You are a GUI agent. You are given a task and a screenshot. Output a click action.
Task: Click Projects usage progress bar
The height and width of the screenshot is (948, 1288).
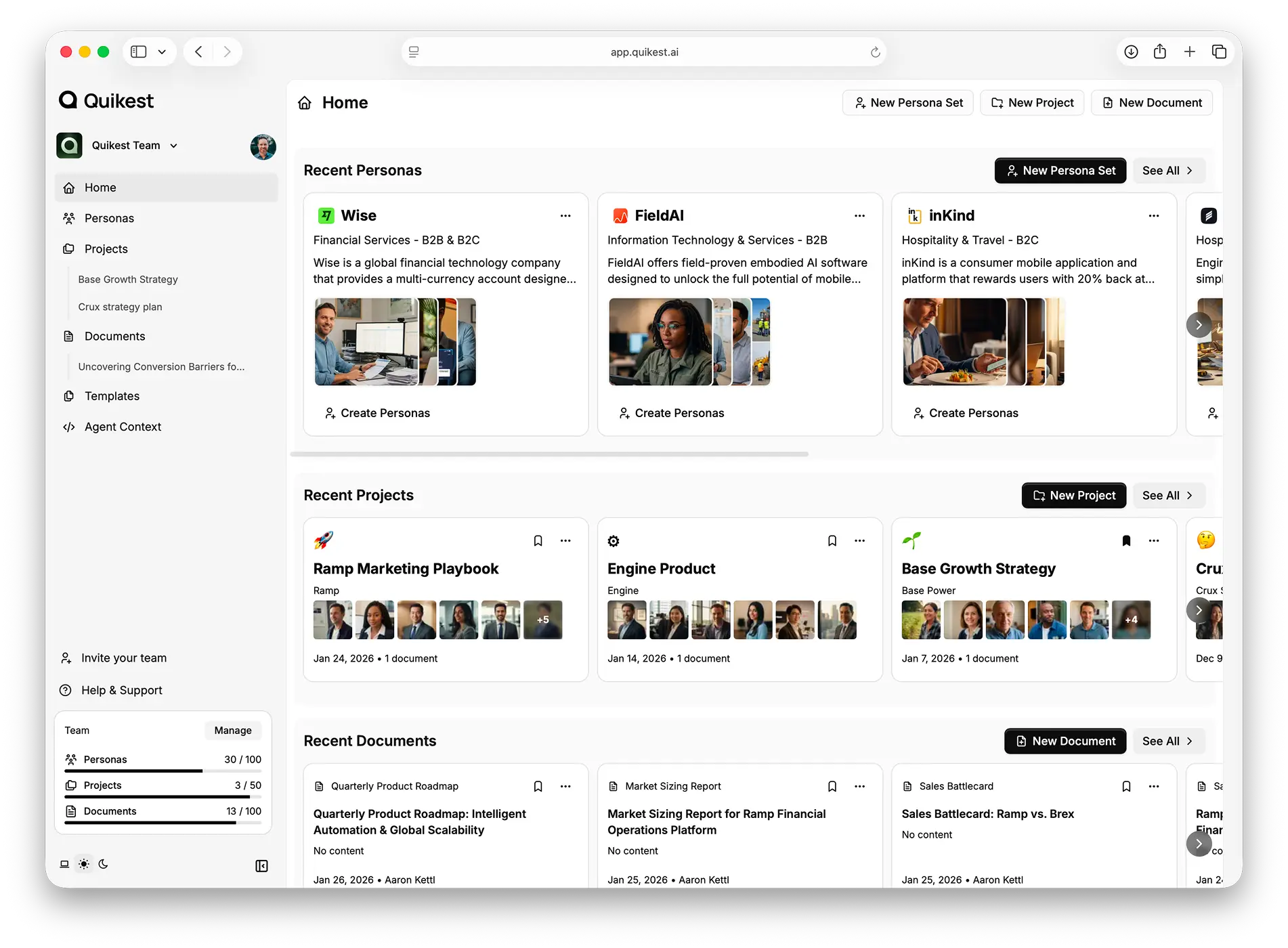pyautogui.click(x=163, y=797)
